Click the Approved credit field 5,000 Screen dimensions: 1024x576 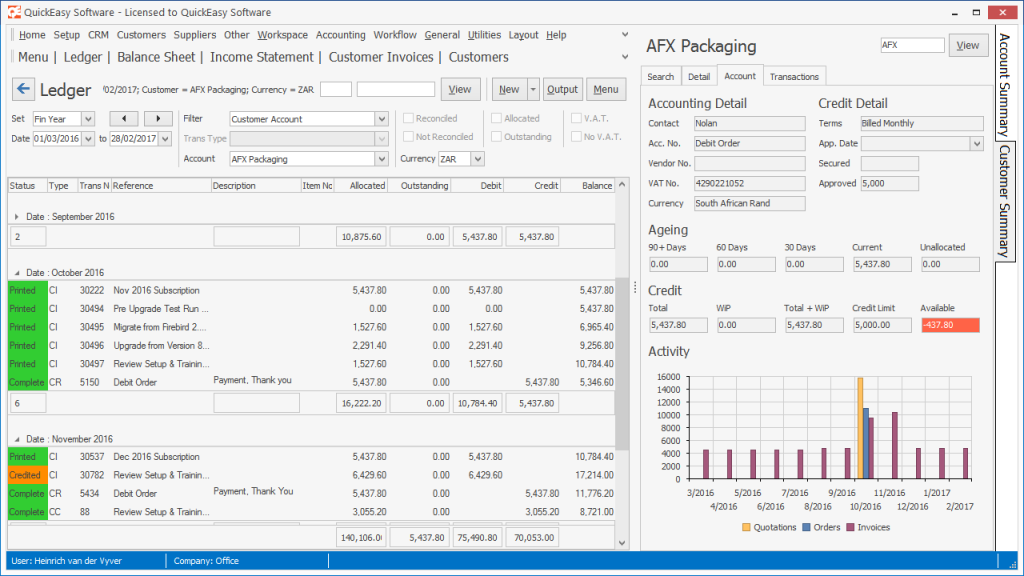coord(889,184)
